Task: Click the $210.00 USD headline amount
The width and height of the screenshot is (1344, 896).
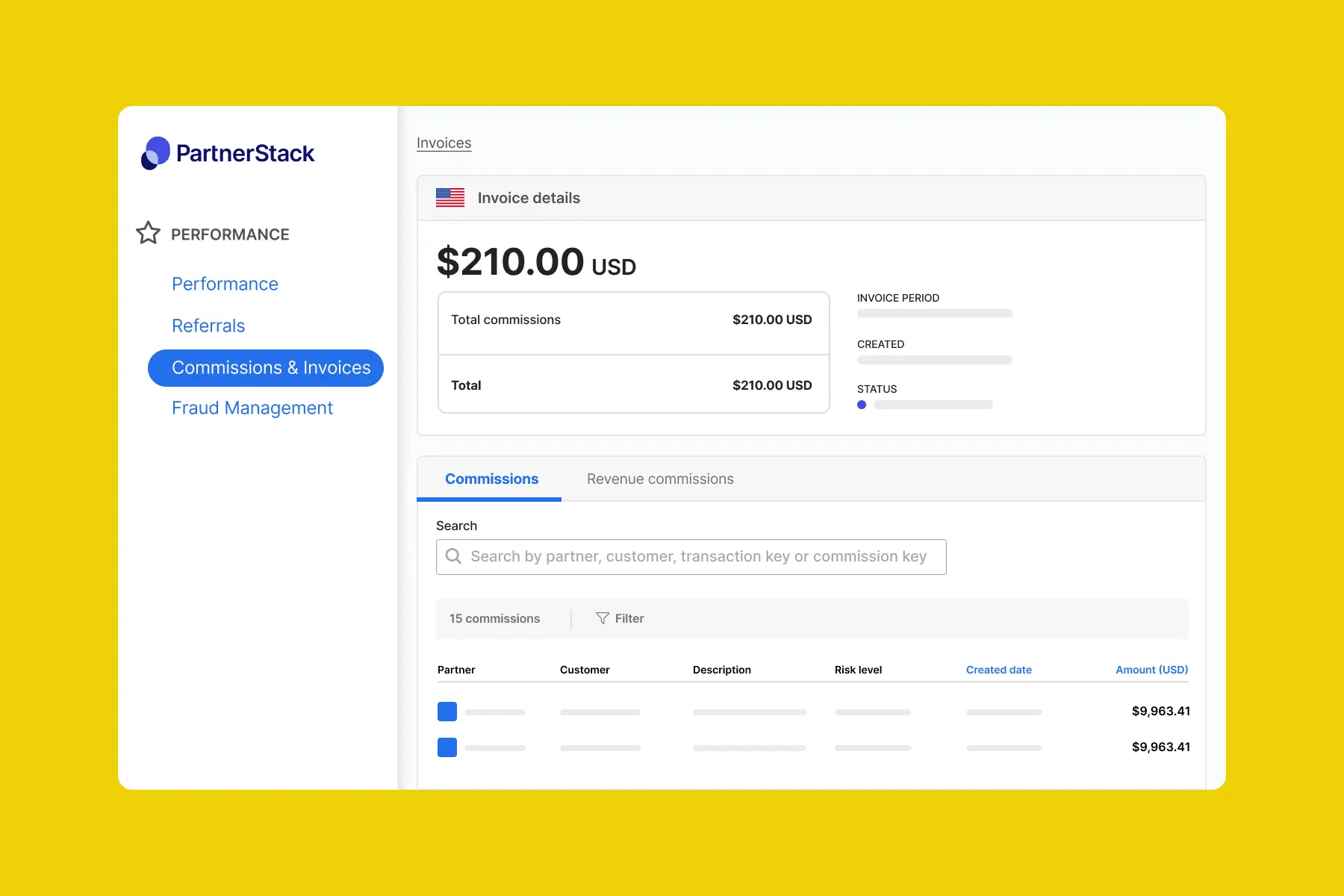Action: click(536, 262)
